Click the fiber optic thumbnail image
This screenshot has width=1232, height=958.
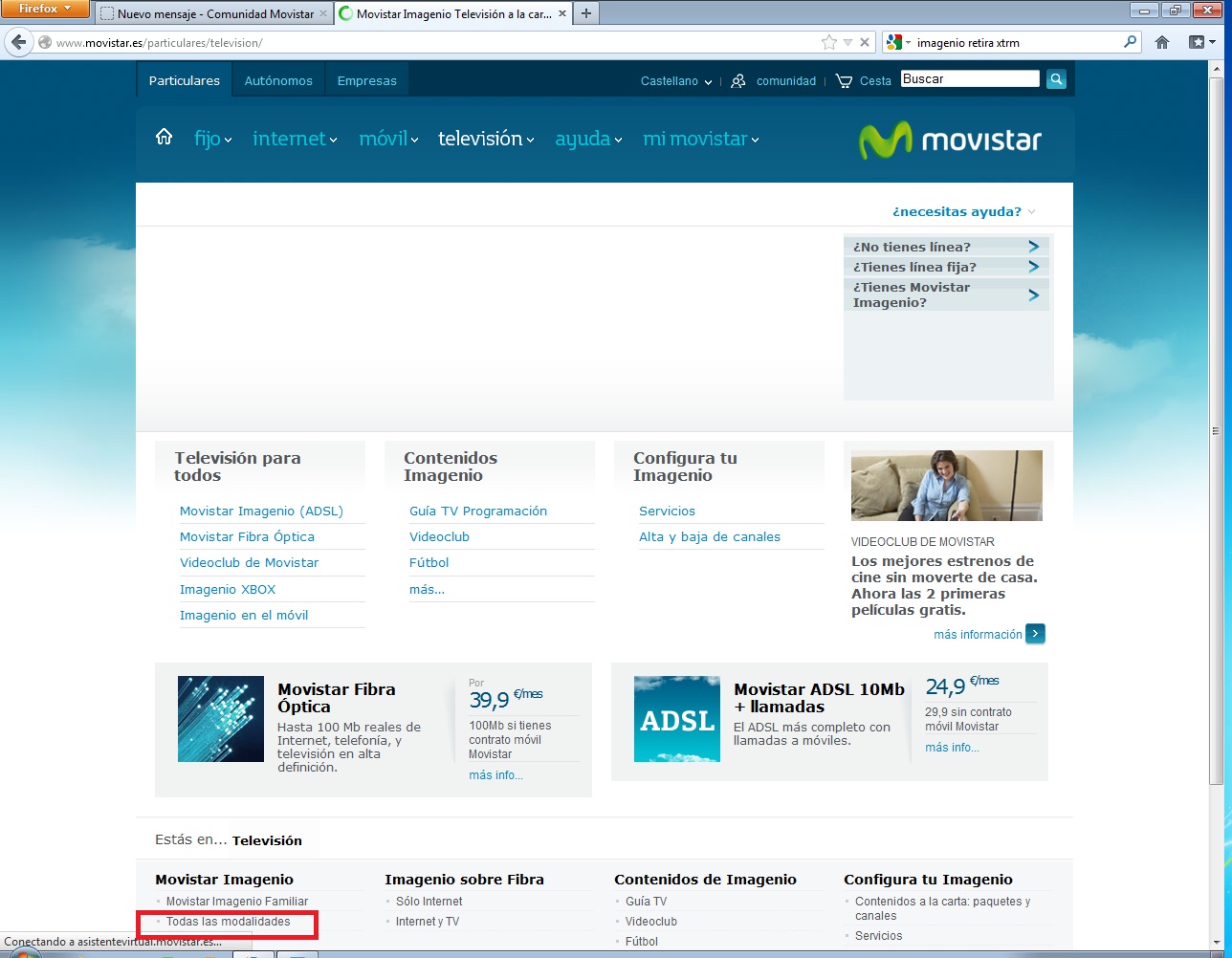pos(221,719)
